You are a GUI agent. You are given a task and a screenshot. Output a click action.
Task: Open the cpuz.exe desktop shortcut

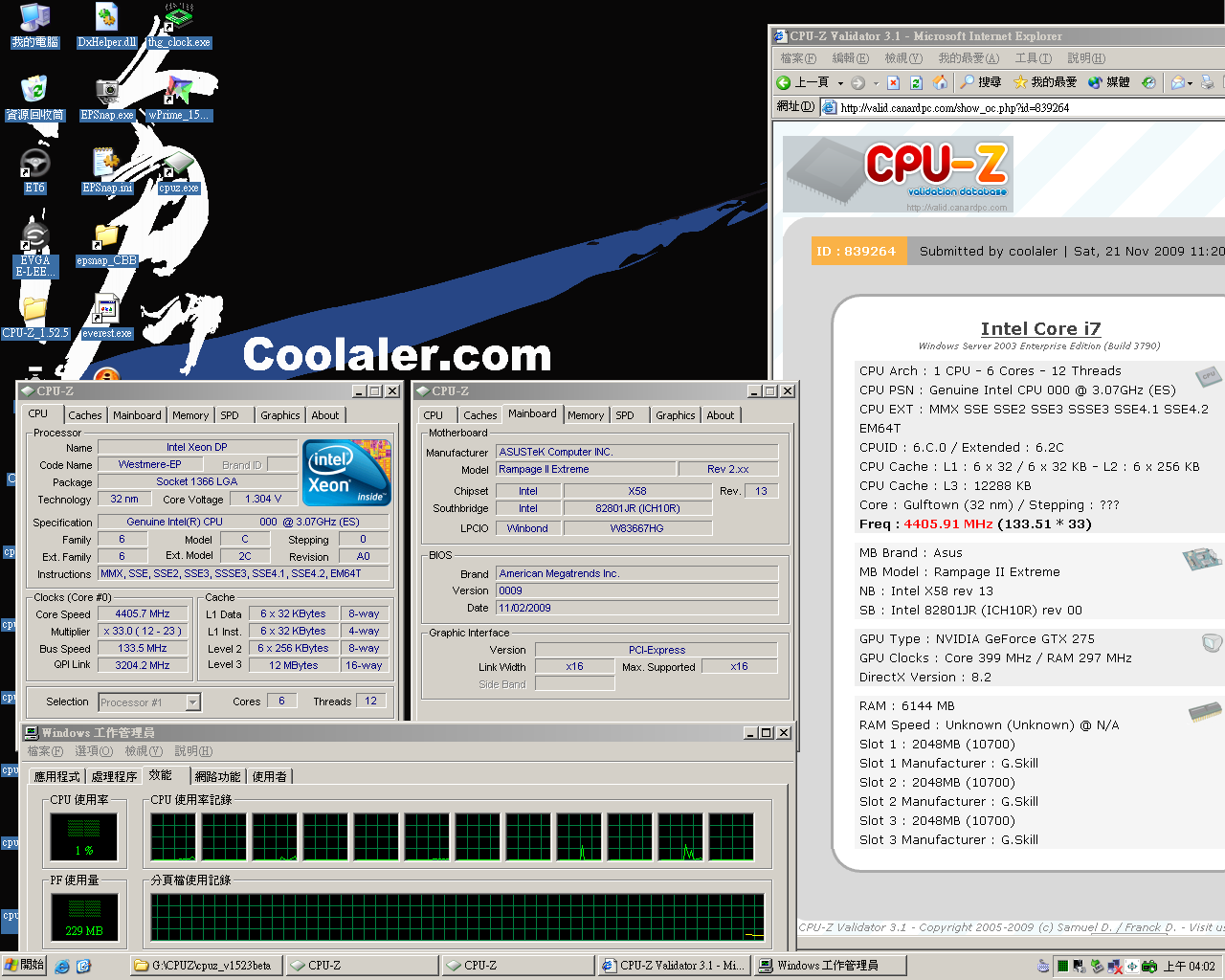(179, 172)
